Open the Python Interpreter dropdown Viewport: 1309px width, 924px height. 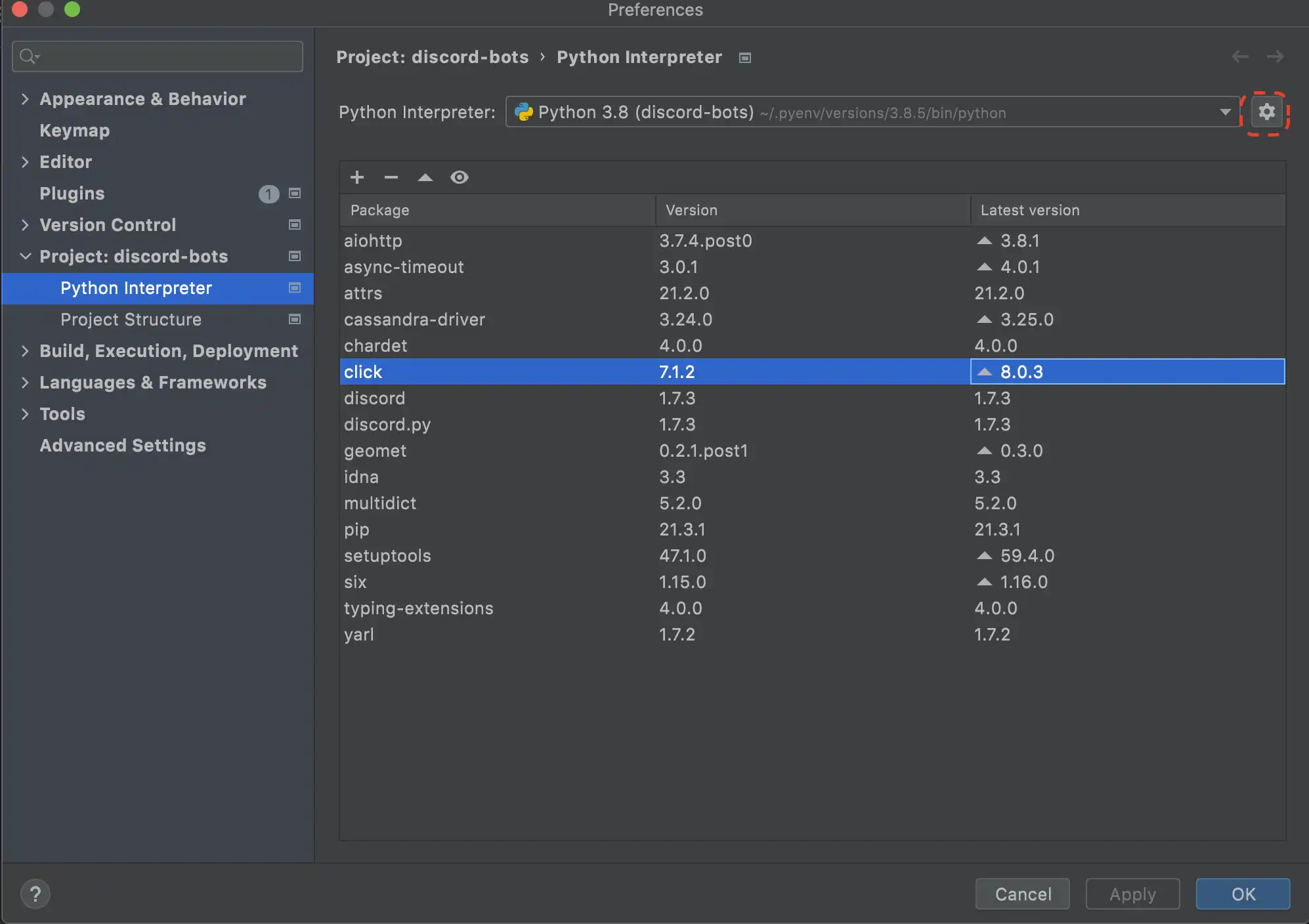[x=1225, y=112]
